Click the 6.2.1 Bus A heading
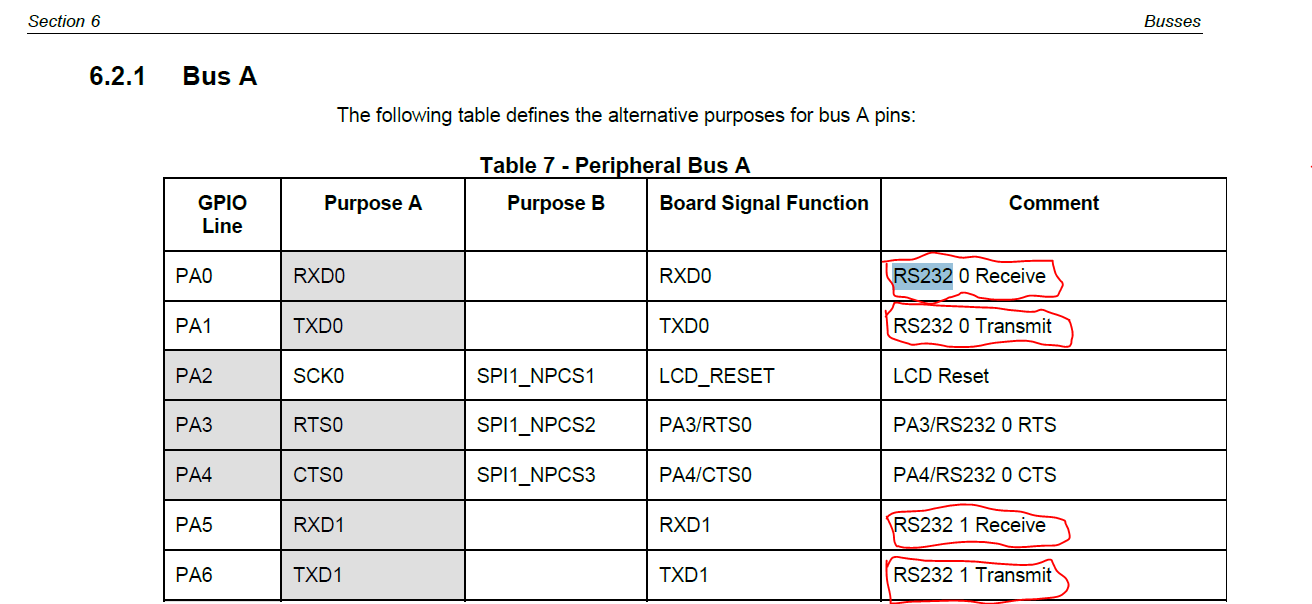Viewport: 1312px width, 604px height. [173, 76]
